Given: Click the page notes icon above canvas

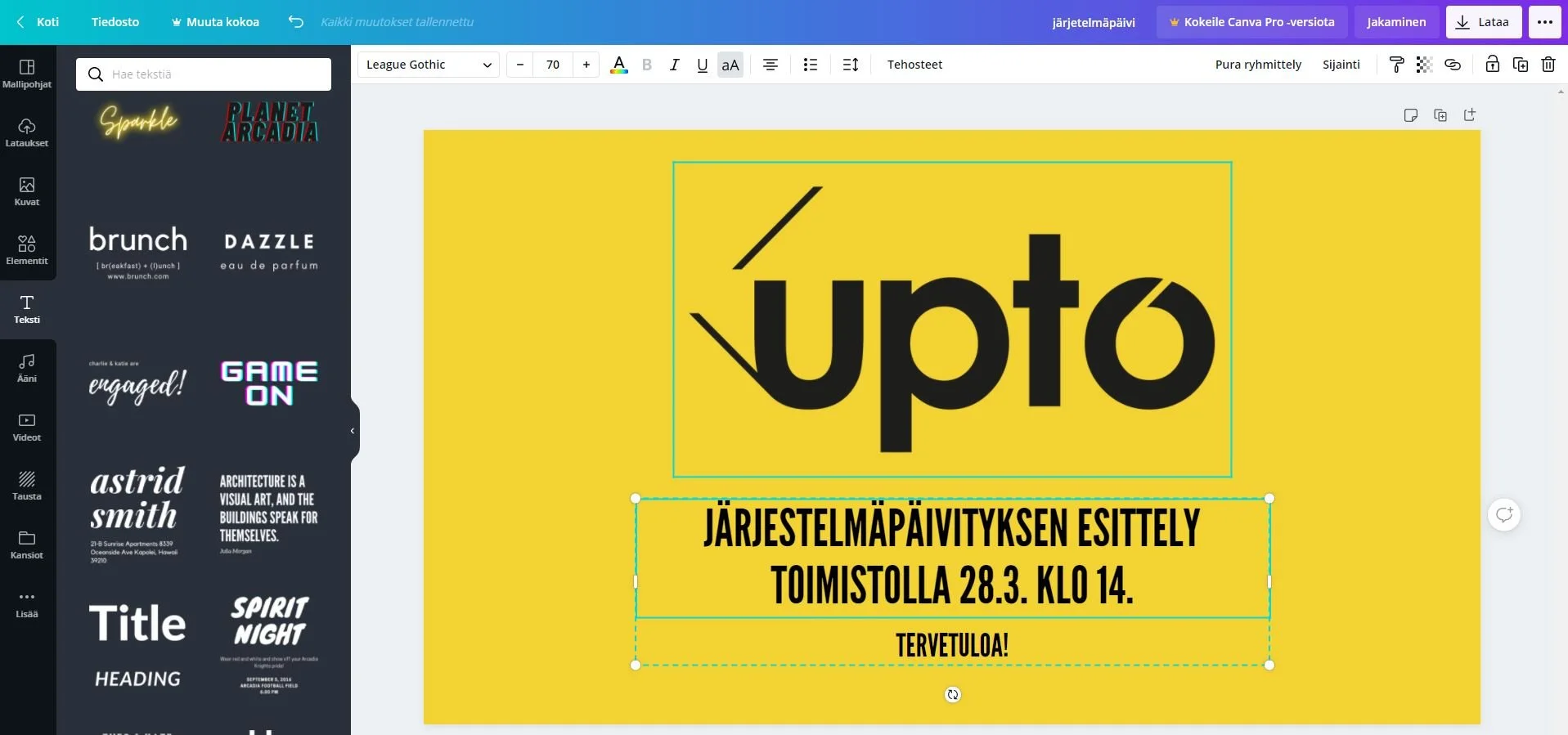Looking at the screenshot, I should (x=1411, y=115).
